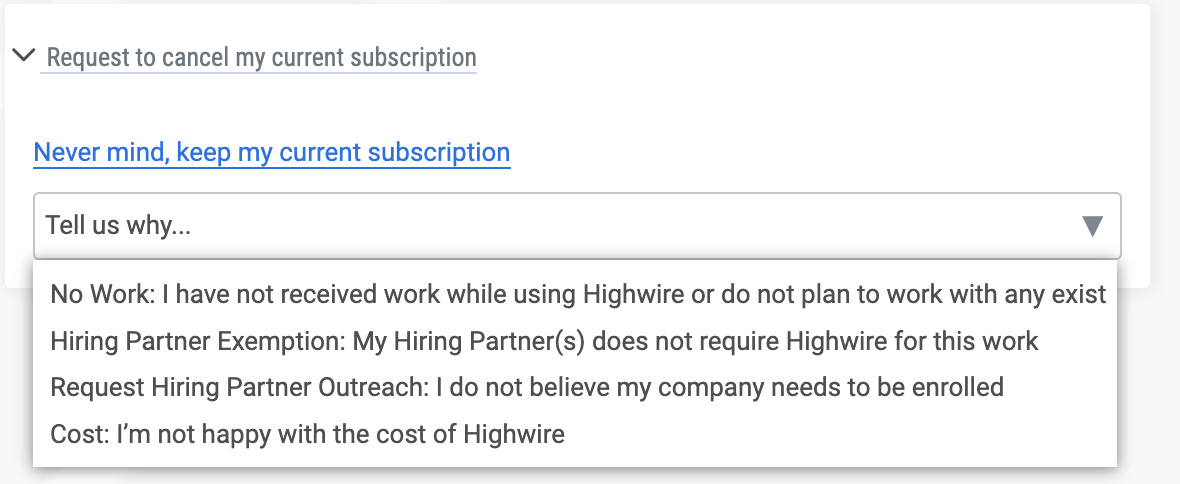
Task: Click 'Request to cancel my current subscription'
Action: tap(261, 57)
